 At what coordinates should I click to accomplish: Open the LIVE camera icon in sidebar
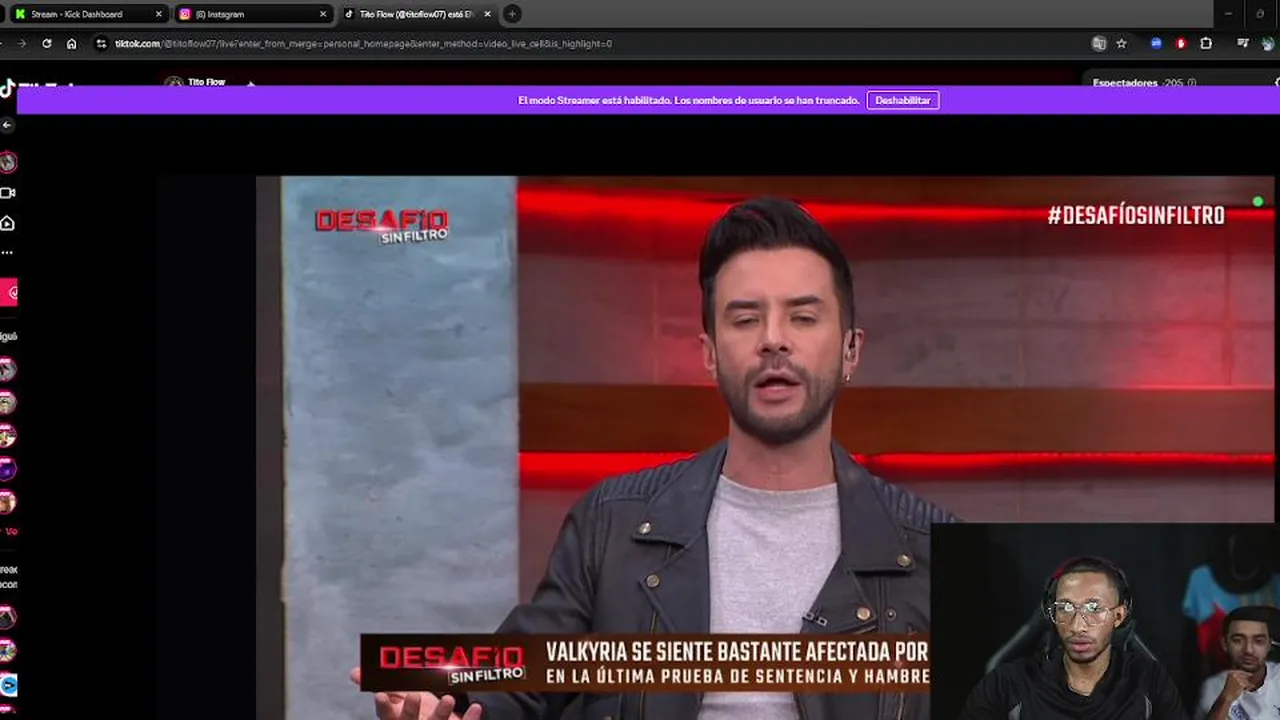(7, 193)
